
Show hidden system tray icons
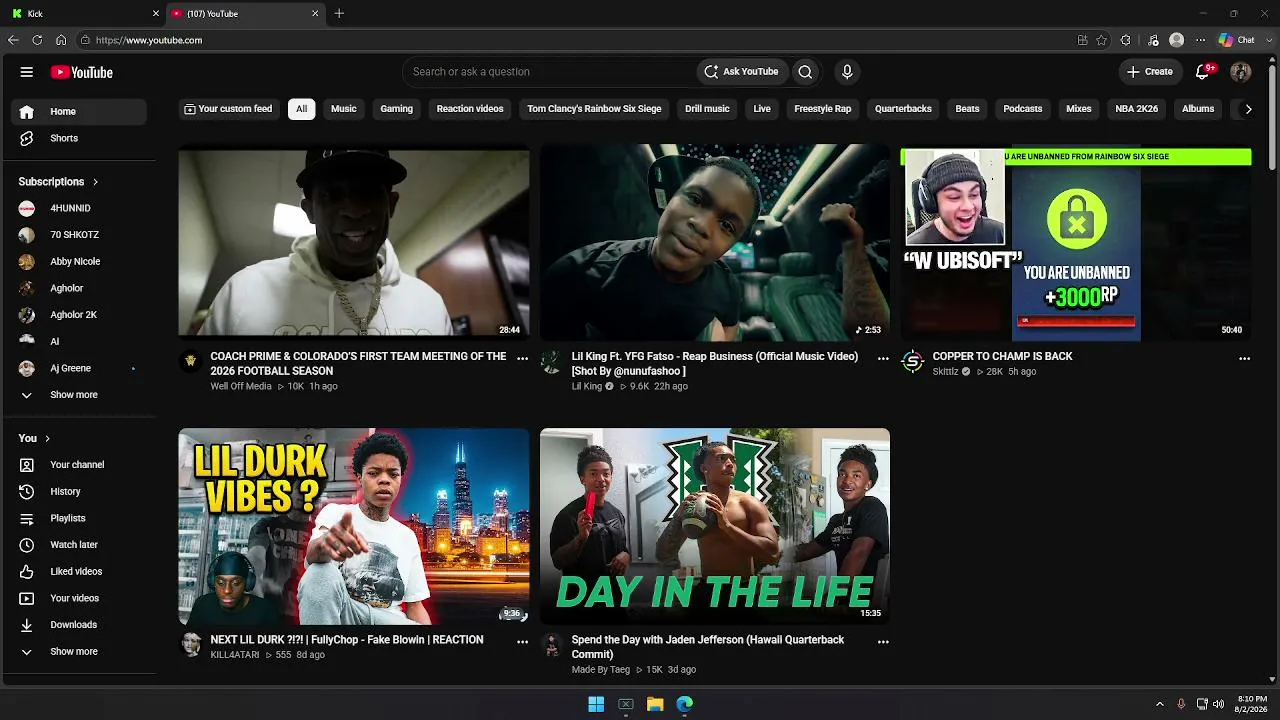(1160, 704)
